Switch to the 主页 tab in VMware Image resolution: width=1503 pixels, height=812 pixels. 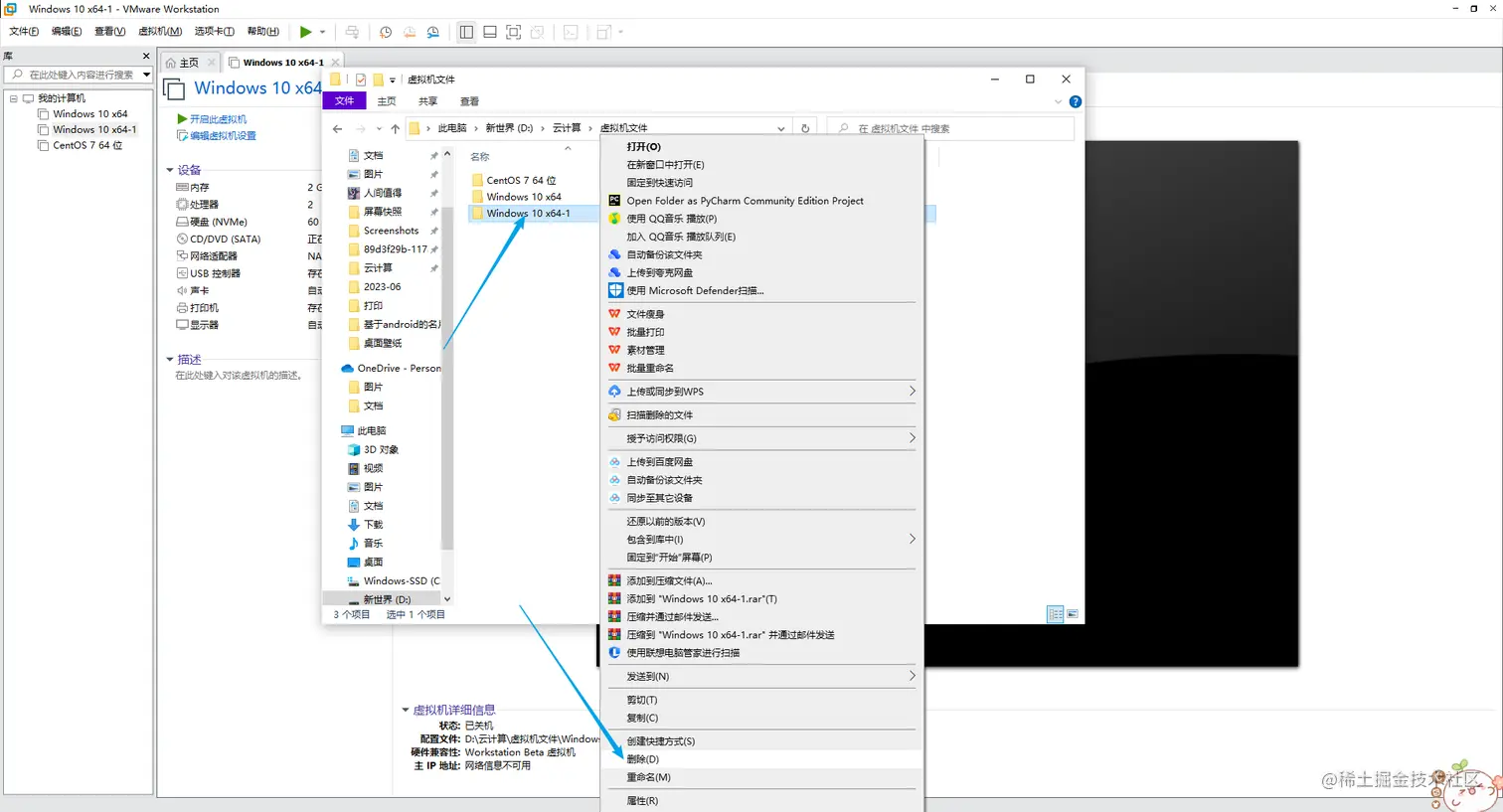(189, 63)
